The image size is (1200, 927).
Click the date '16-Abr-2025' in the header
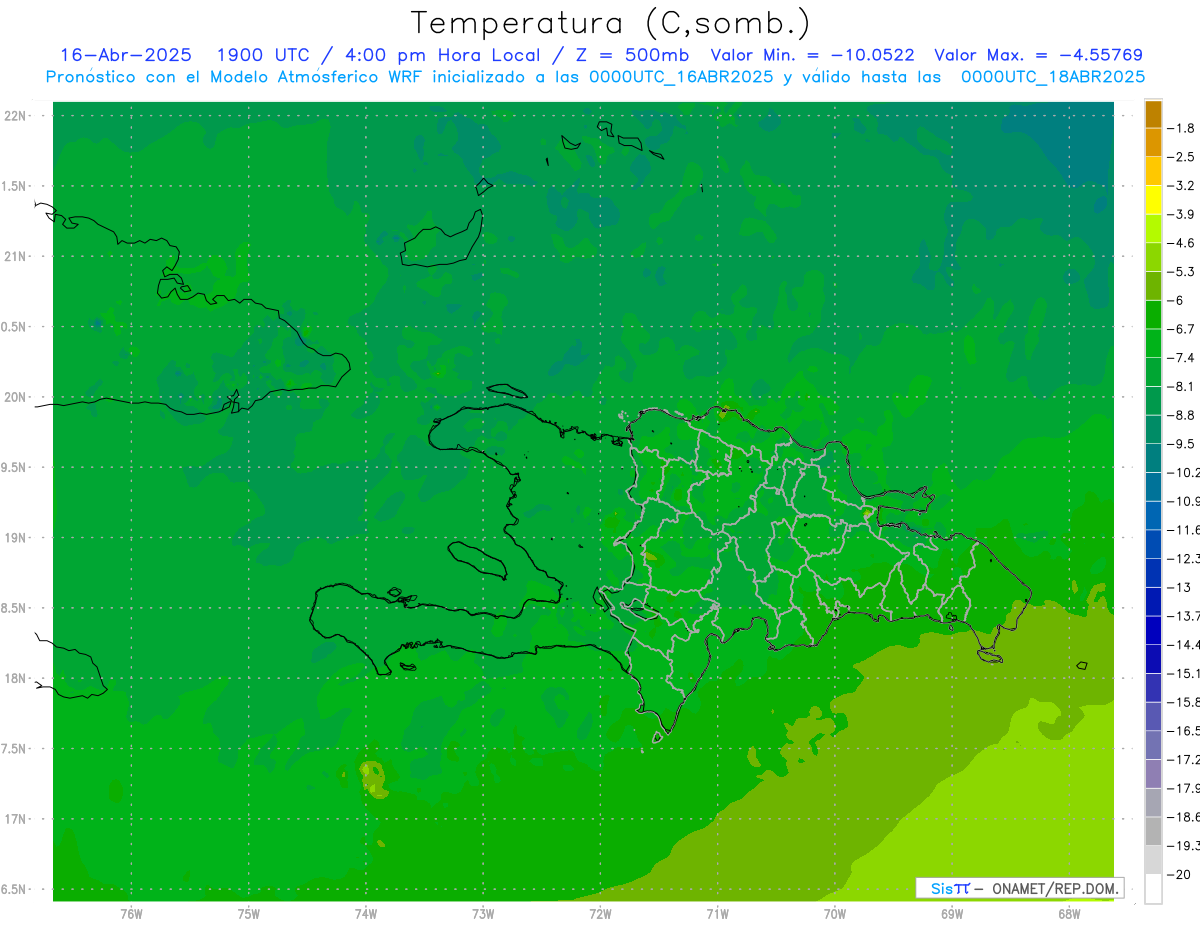pos(126,56)
